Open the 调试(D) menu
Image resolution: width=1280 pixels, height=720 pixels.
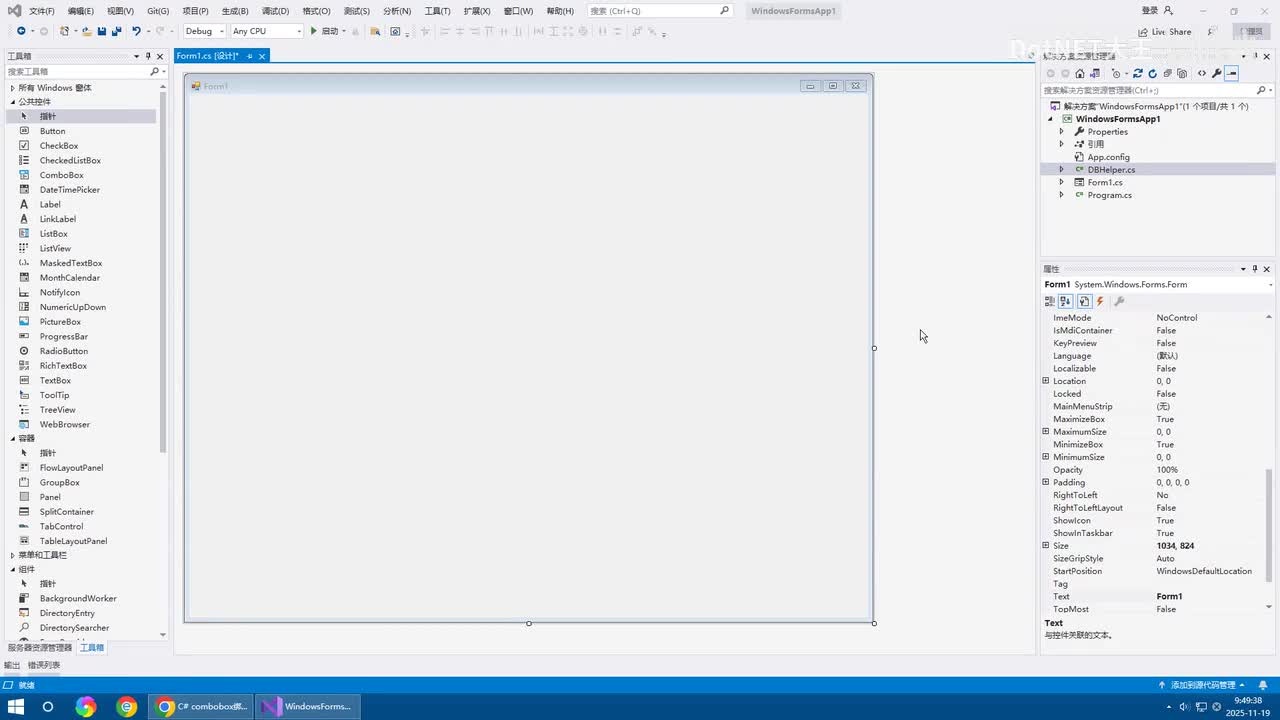(x=275, y=11)
